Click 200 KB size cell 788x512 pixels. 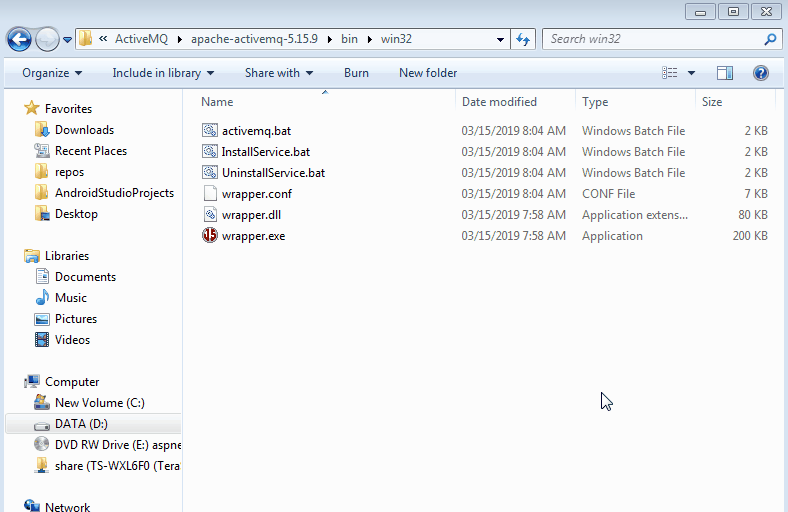(750, 236)
